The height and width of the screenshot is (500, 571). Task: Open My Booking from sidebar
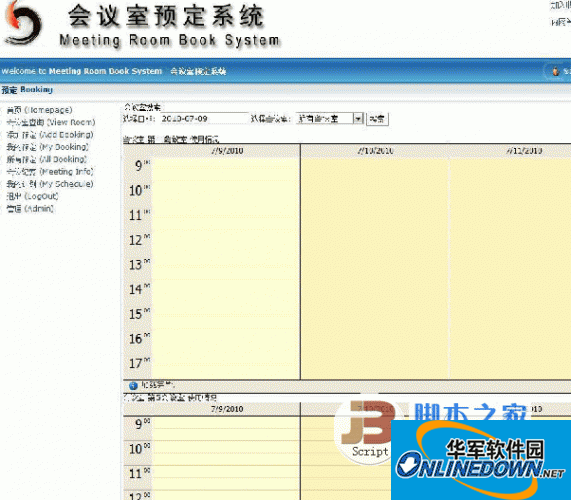tap(47, 147)
